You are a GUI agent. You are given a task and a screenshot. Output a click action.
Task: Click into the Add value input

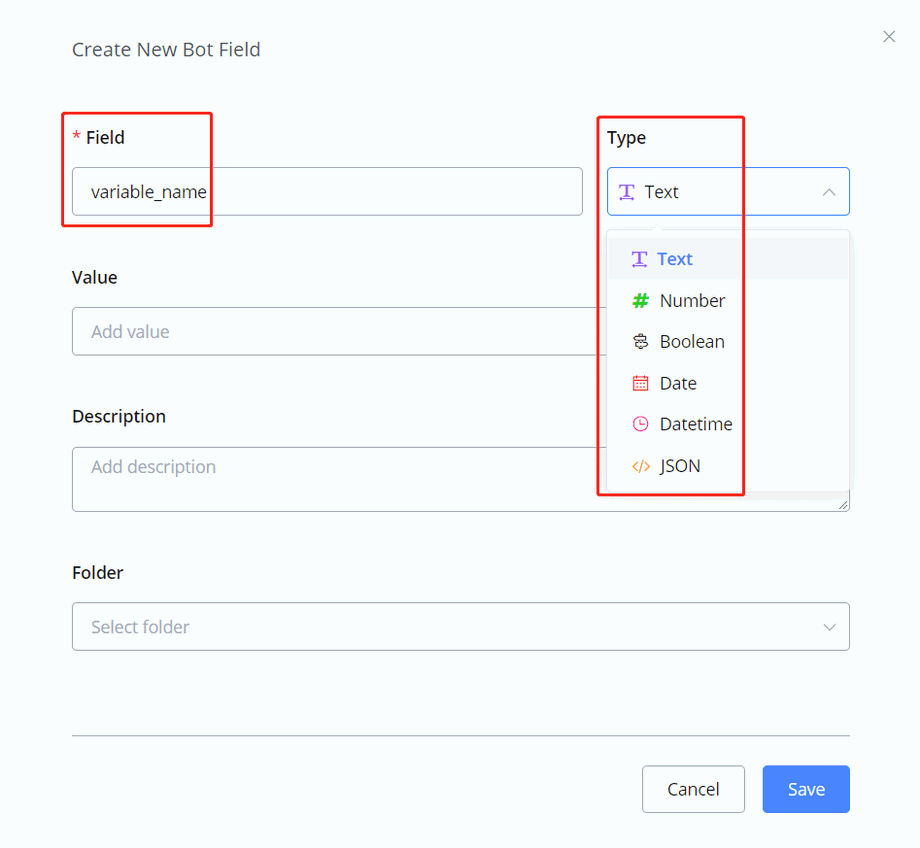click(x=330, y=332)
